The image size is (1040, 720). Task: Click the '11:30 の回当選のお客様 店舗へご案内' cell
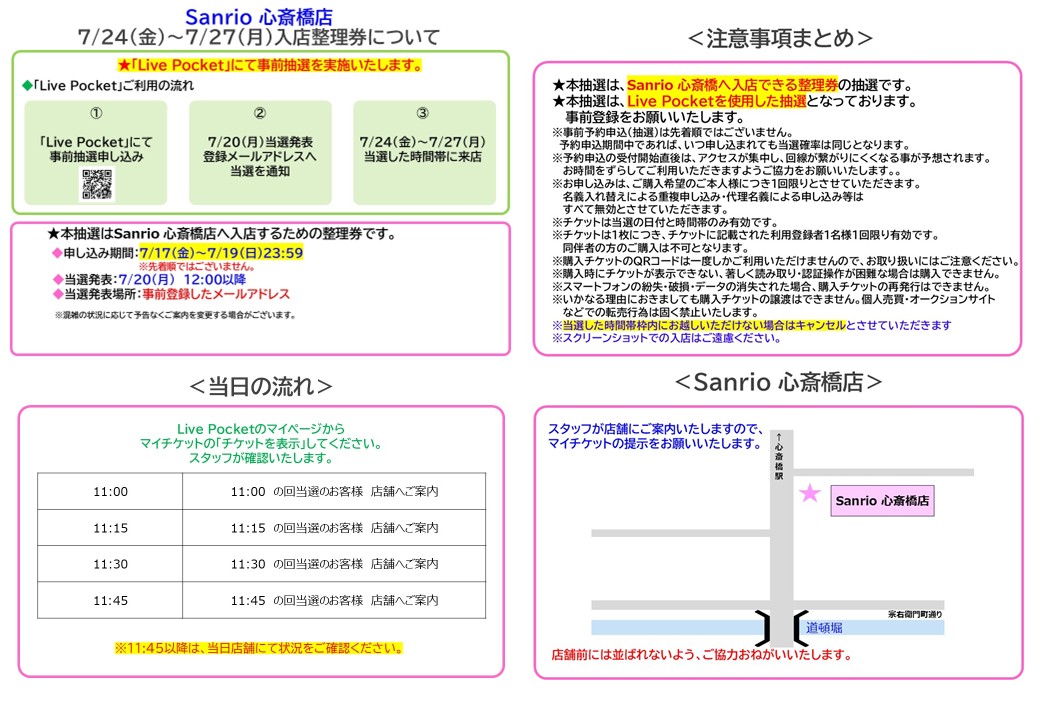(334, 564)
